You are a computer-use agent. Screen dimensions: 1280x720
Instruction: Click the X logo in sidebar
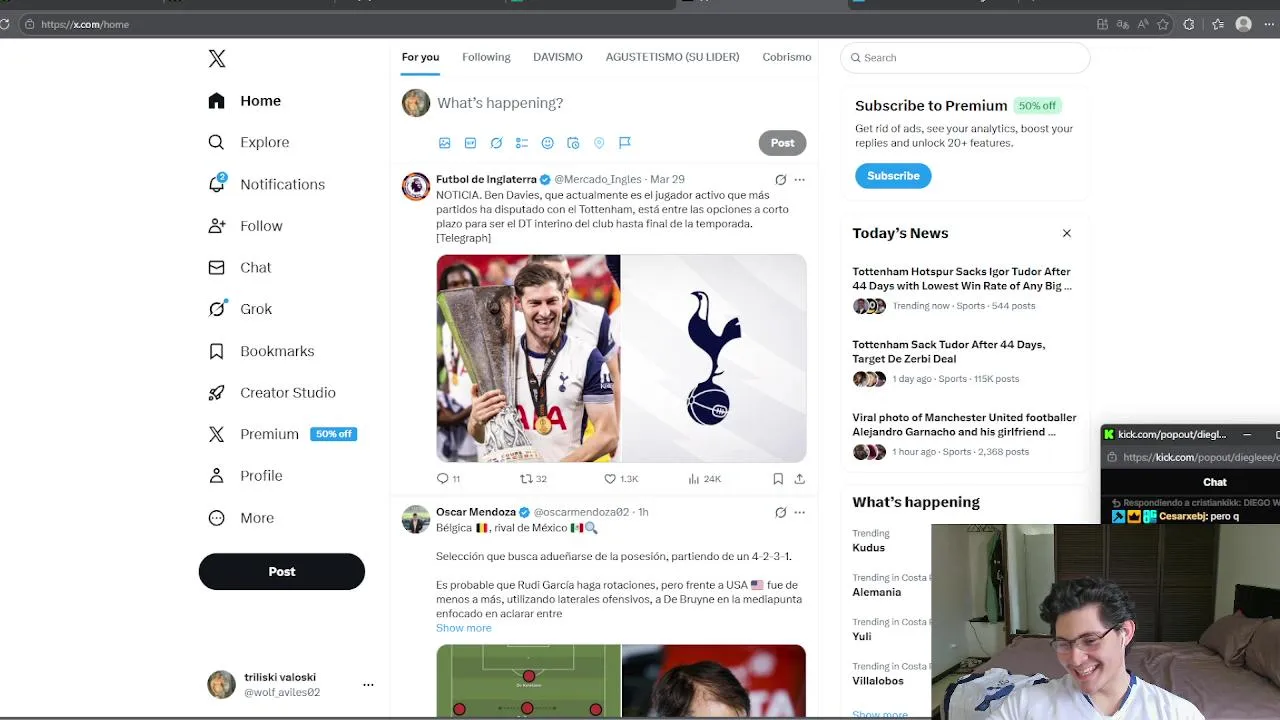[217, 58]
